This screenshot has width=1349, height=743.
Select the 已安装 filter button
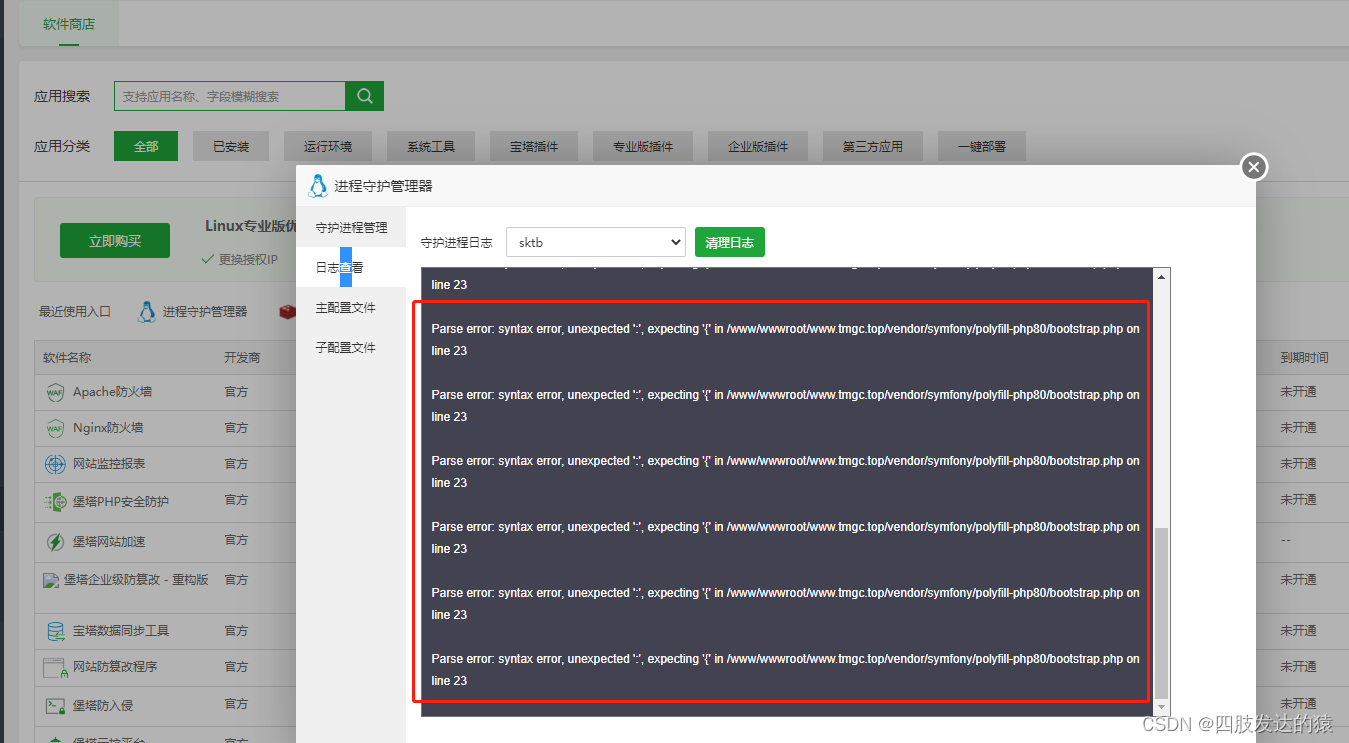[231, 145]
